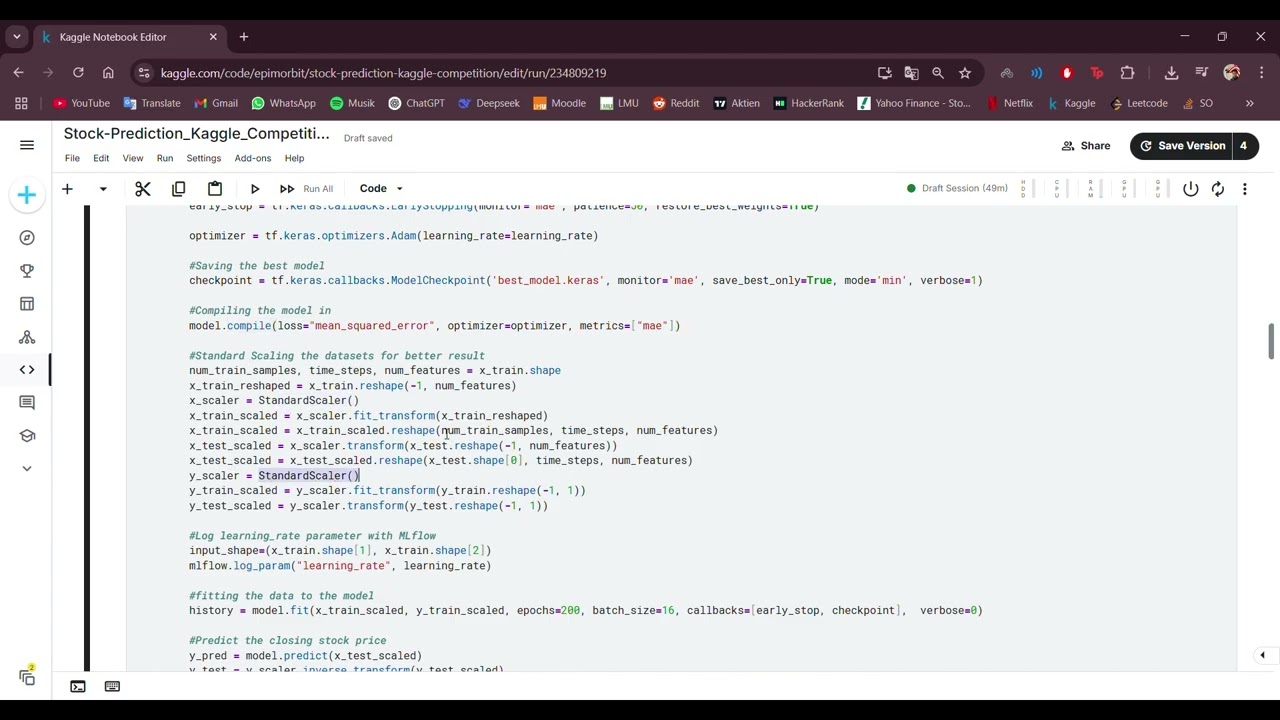The width and height of the screenshot is (1280, 720).
Task: Click the browser back arrow
Action: [x=18, y=73]
